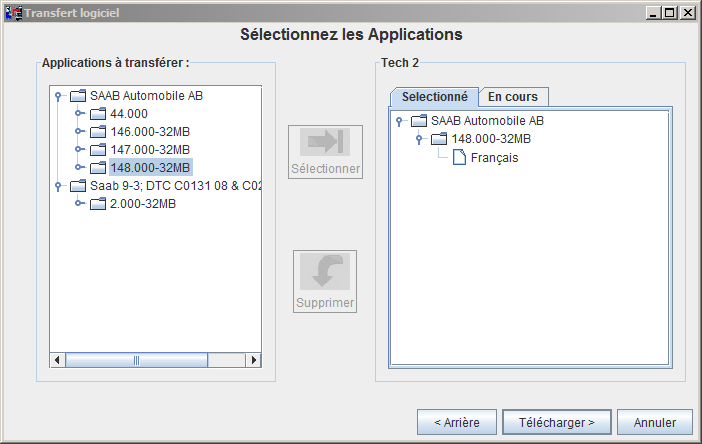The height and width of the screenshot is (444, 702).
Task: Switch to the En cours tab
Action: [513, 97]
